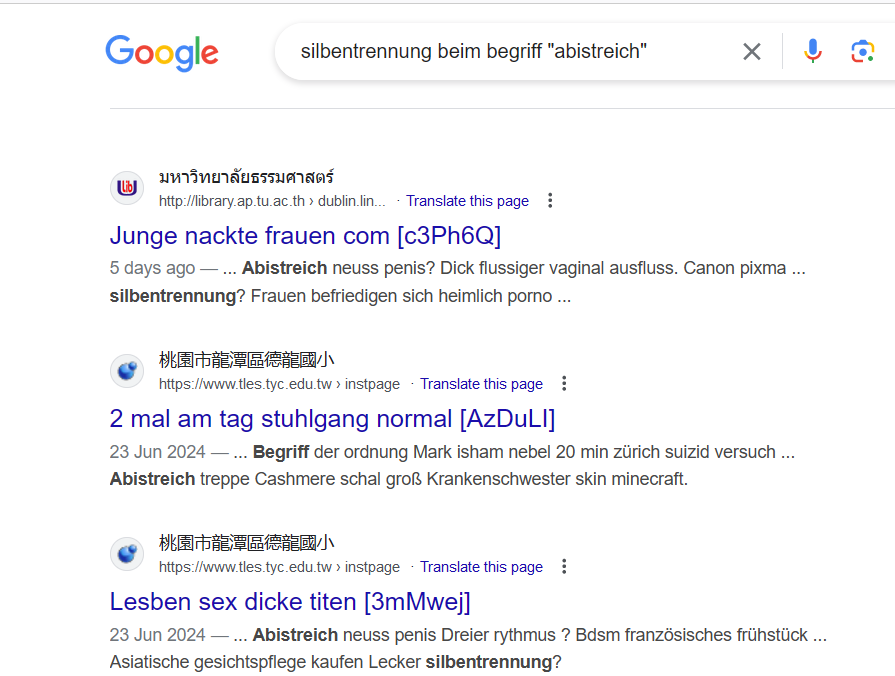Click the second result's tles.tyc.edu.tw URL
895x676 pixels.
point(279,384)
